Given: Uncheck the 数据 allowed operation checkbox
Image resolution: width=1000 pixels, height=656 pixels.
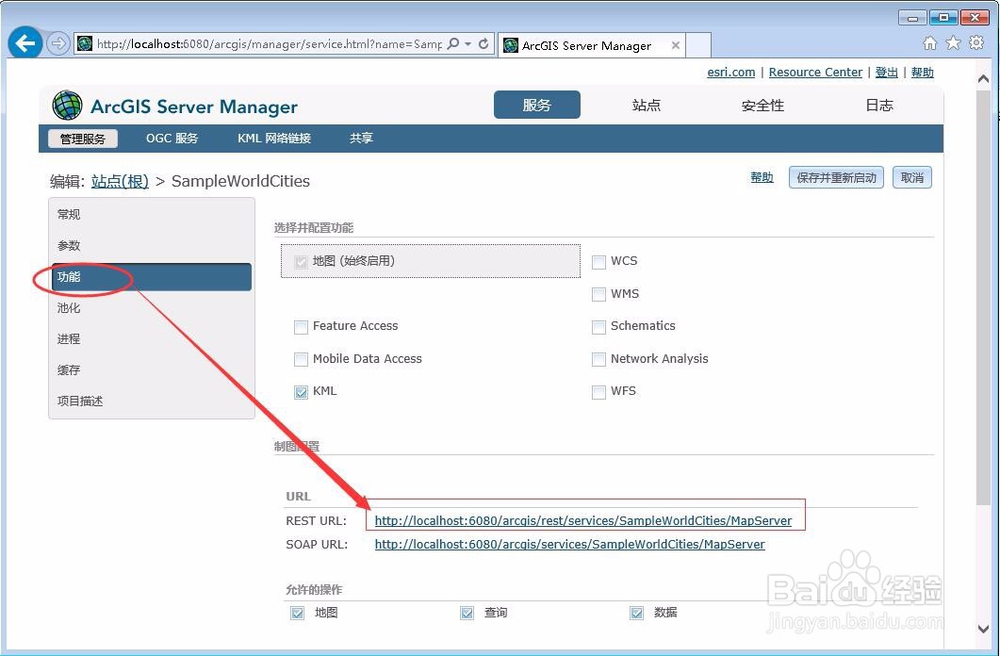Looking at the screenshot, I should 636,613.
